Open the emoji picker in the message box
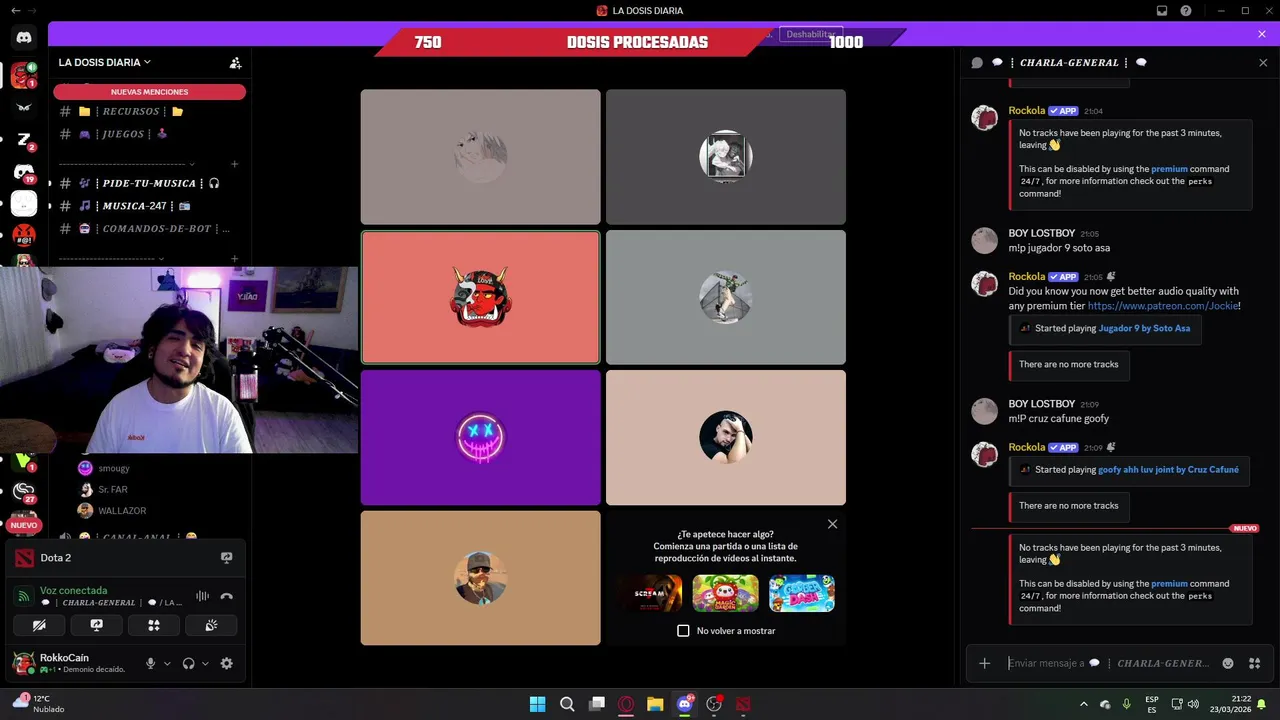The image size is (1280, 720). coord(1228,663)
